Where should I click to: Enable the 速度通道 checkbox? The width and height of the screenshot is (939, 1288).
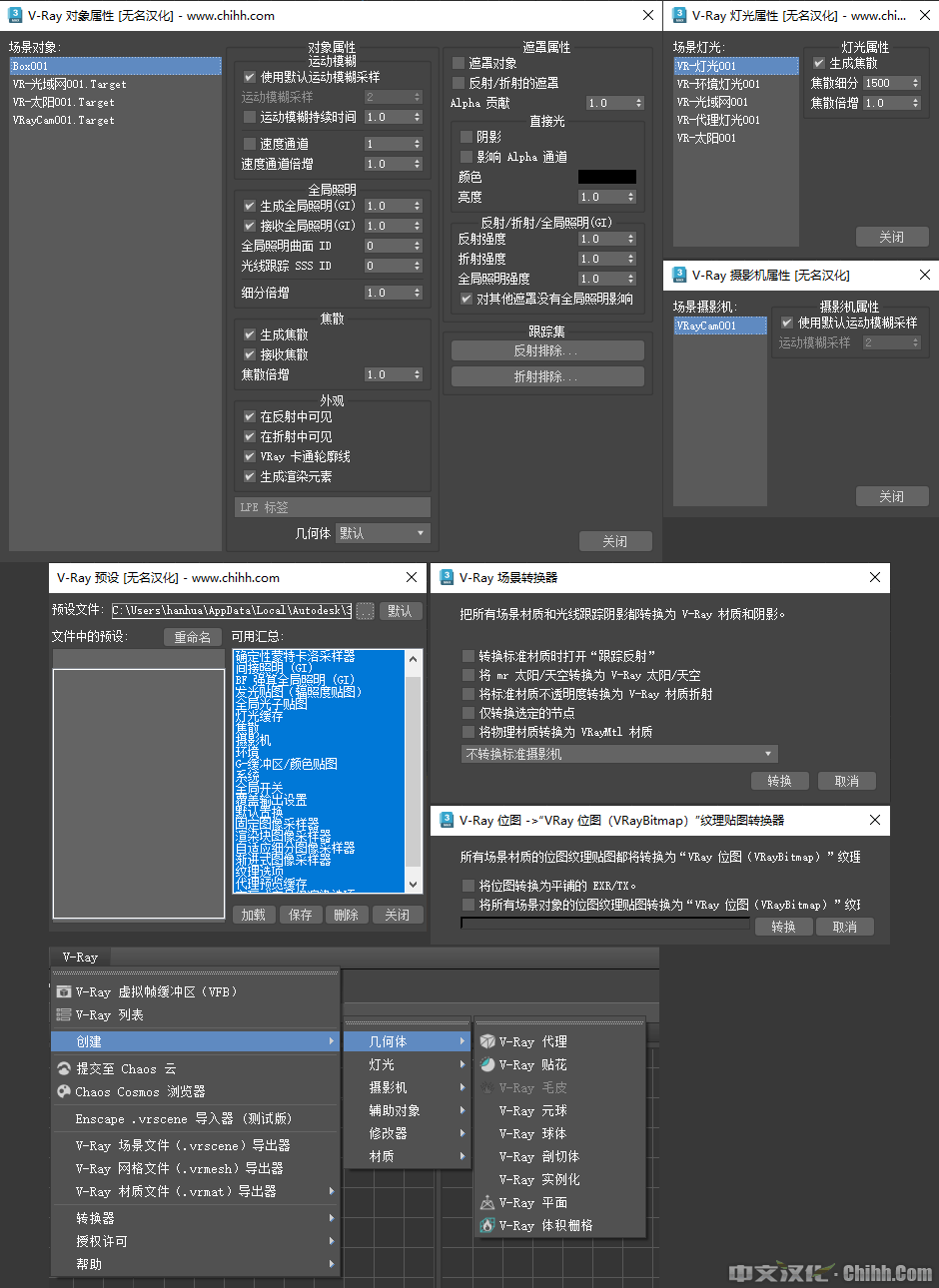tap(250, 144)
